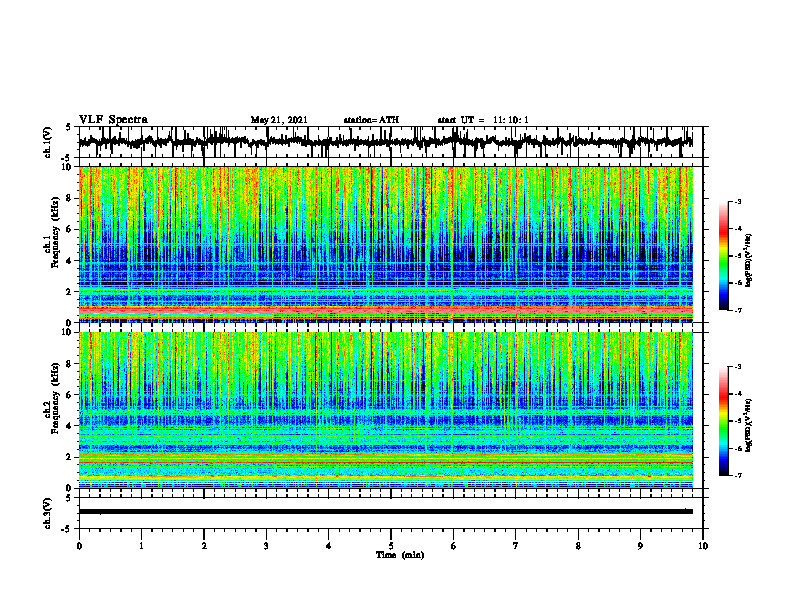This screenshot has width=792, height=612.
Task: Click the ch.1 color scale log(PSD) unit label
Action: (749, 261)
